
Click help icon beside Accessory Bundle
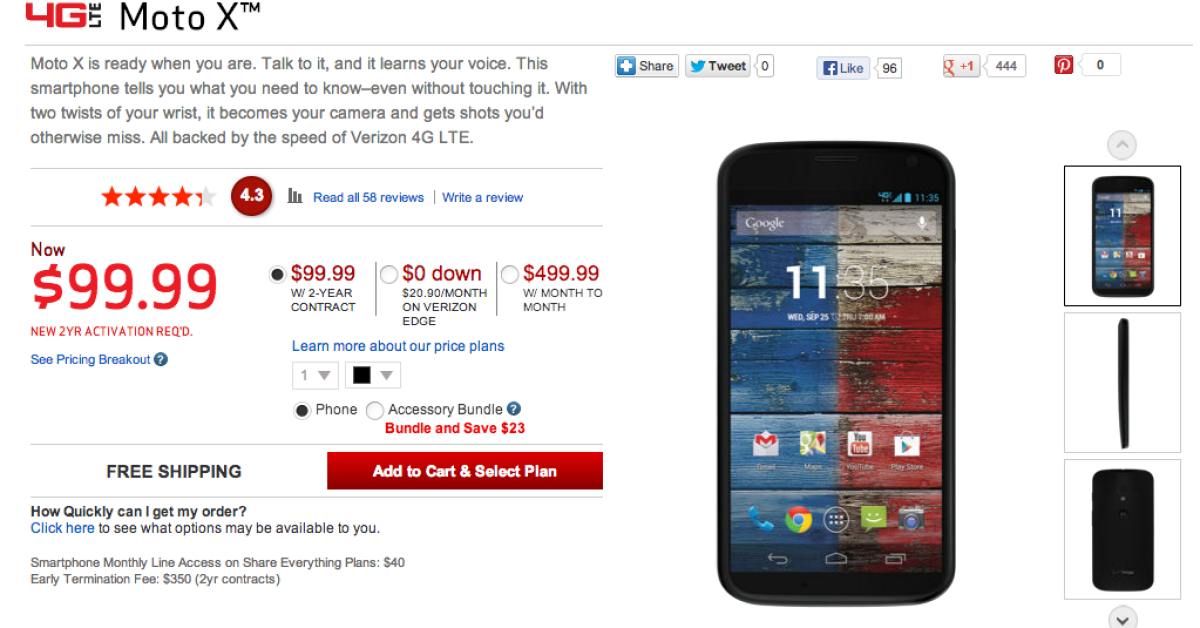pos(514,409)
